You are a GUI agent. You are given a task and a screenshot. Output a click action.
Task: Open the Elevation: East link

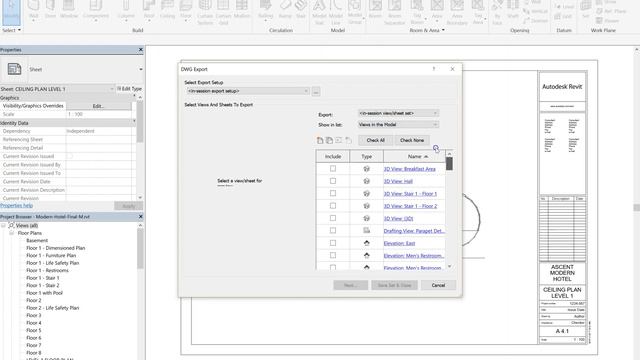[x=399, y=243]
